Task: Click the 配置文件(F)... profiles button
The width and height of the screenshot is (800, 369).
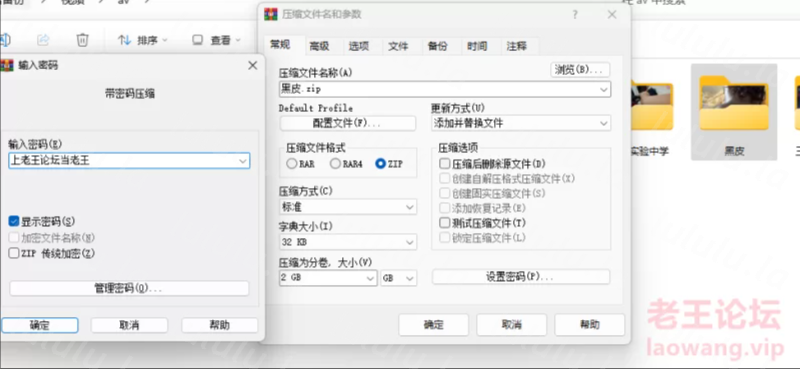Action: pos(347,124)
